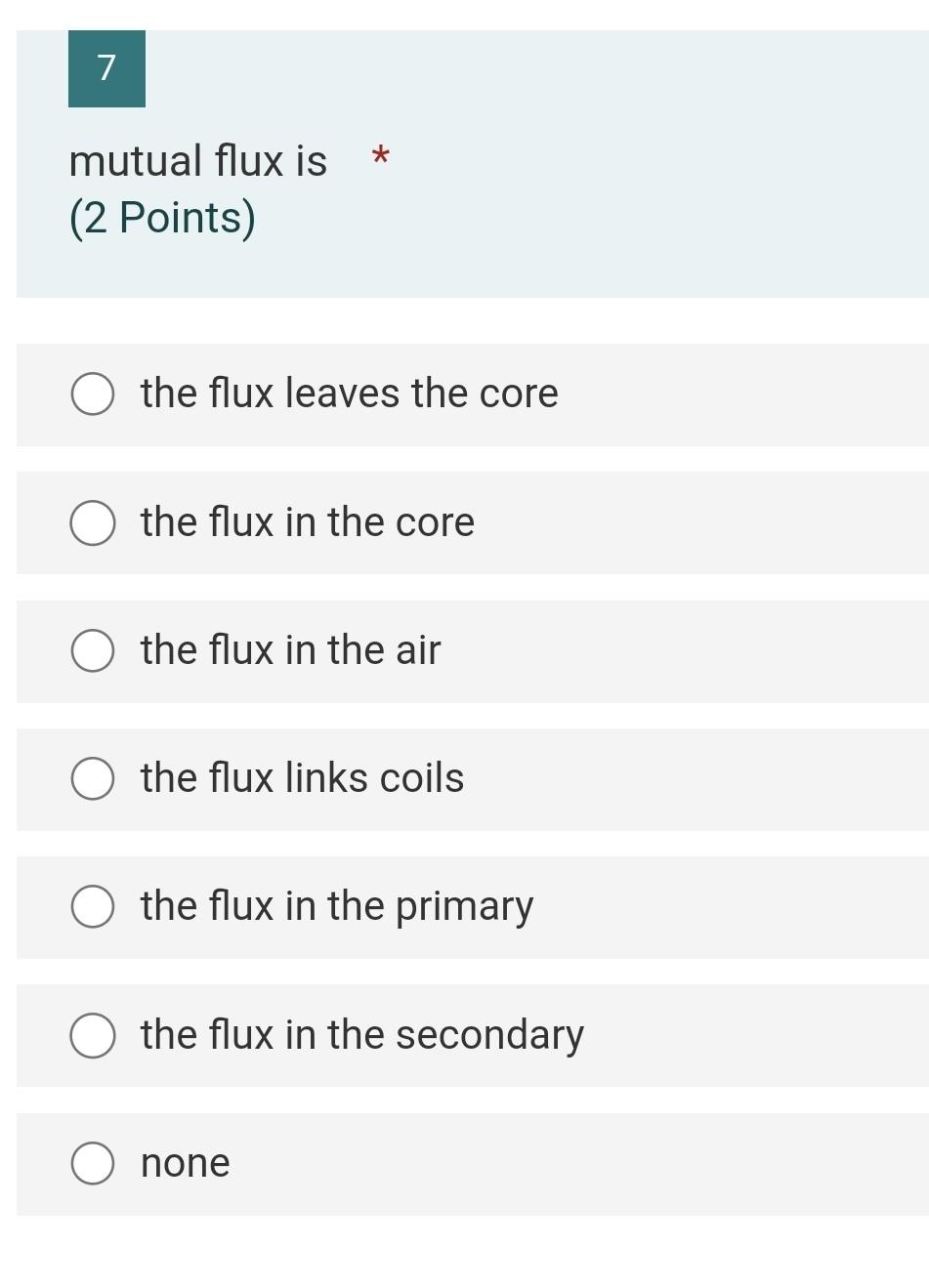Click the 'the flux in the secondary' option label

point(361,1034)
